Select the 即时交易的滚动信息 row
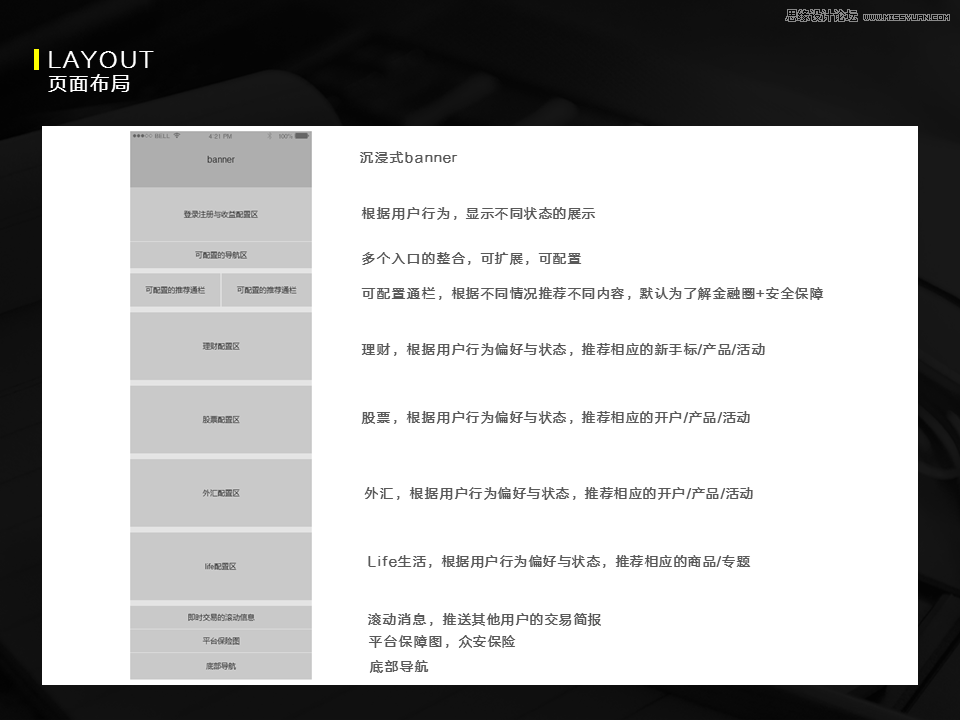 [220, 617]
